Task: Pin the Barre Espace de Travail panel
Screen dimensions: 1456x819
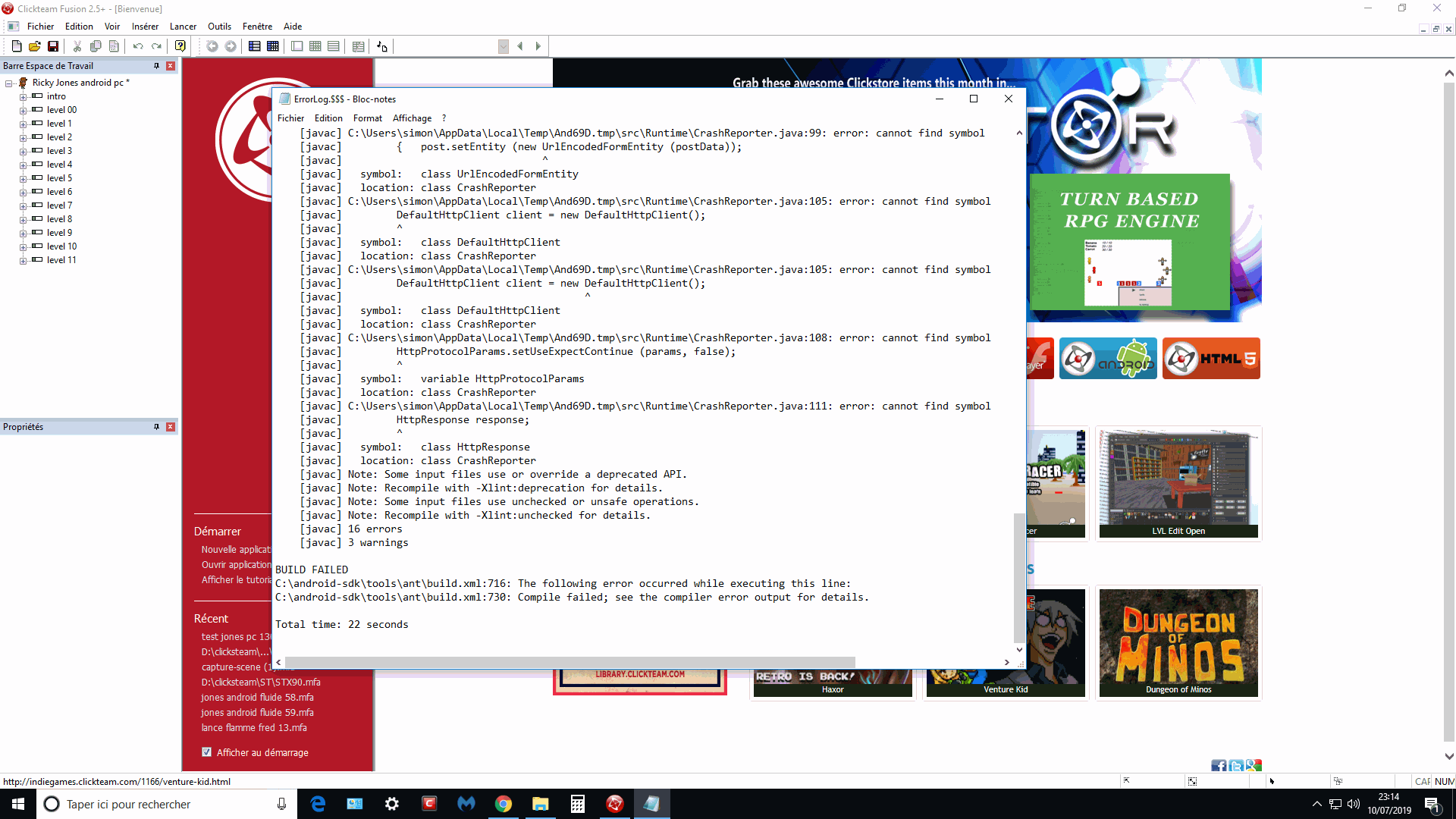Action: pyautogui.click(x=156, y=66)
